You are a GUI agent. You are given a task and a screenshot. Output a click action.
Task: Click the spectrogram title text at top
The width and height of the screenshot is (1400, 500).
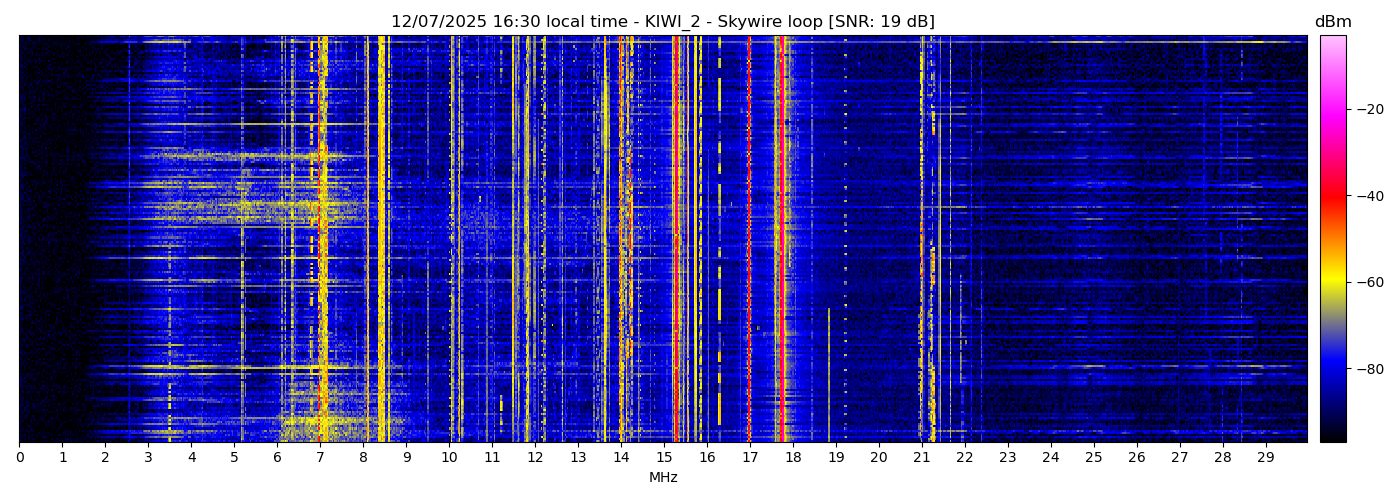click(x=662, y=22)
